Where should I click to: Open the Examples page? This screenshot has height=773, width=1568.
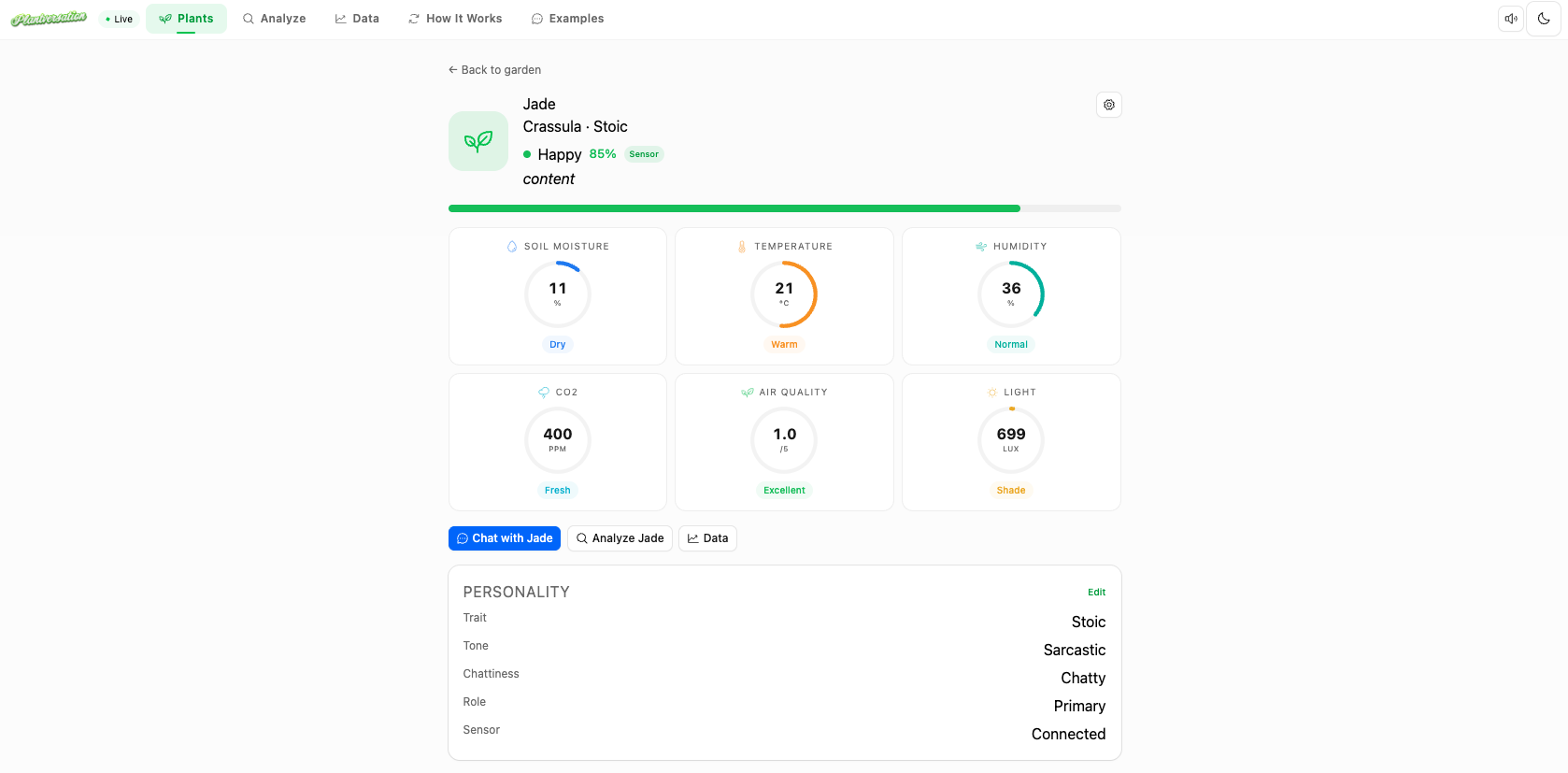(x=567, y=19)
